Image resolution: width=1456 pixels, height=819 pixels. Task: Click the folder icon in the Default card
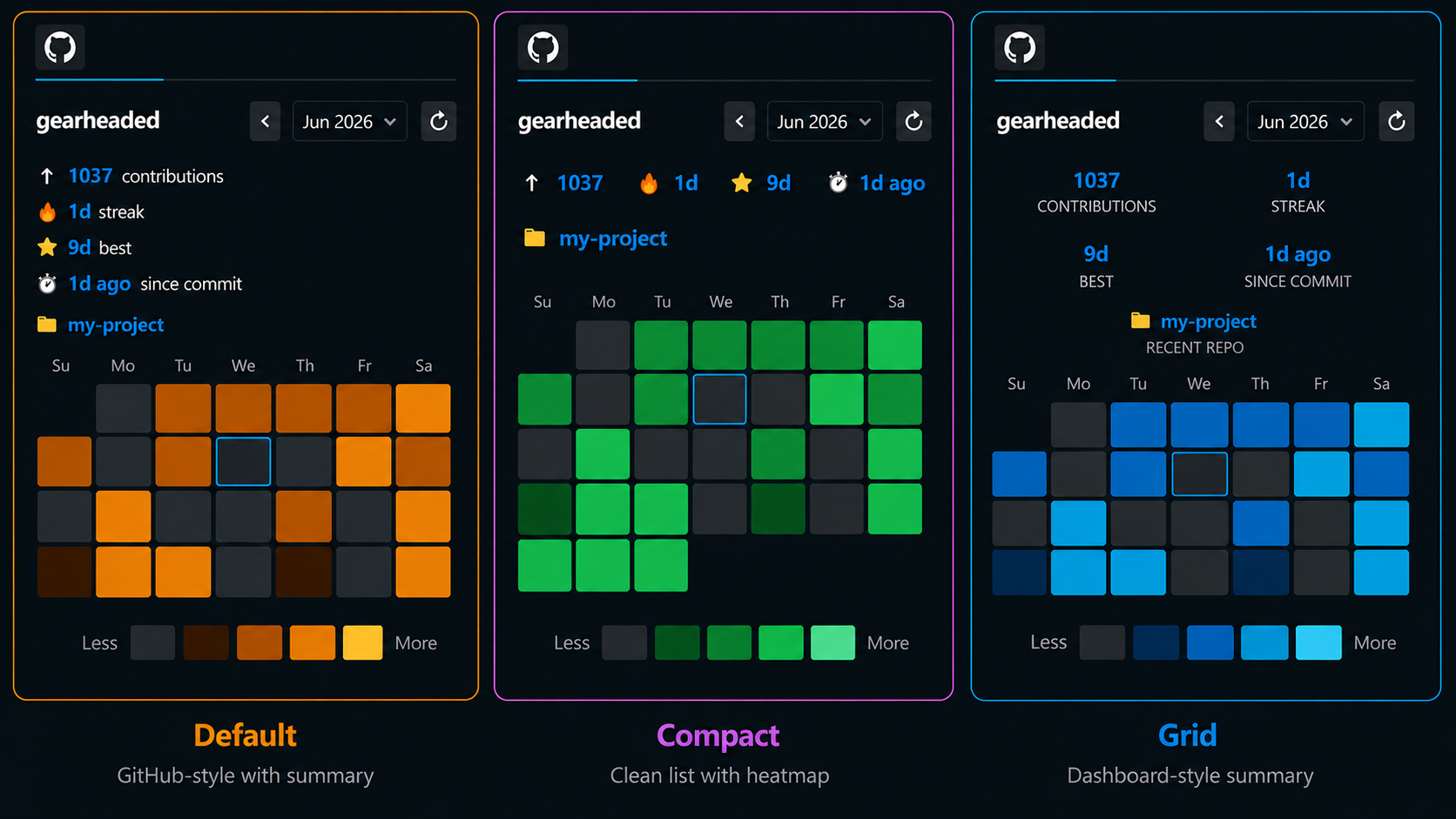(47, 325)
